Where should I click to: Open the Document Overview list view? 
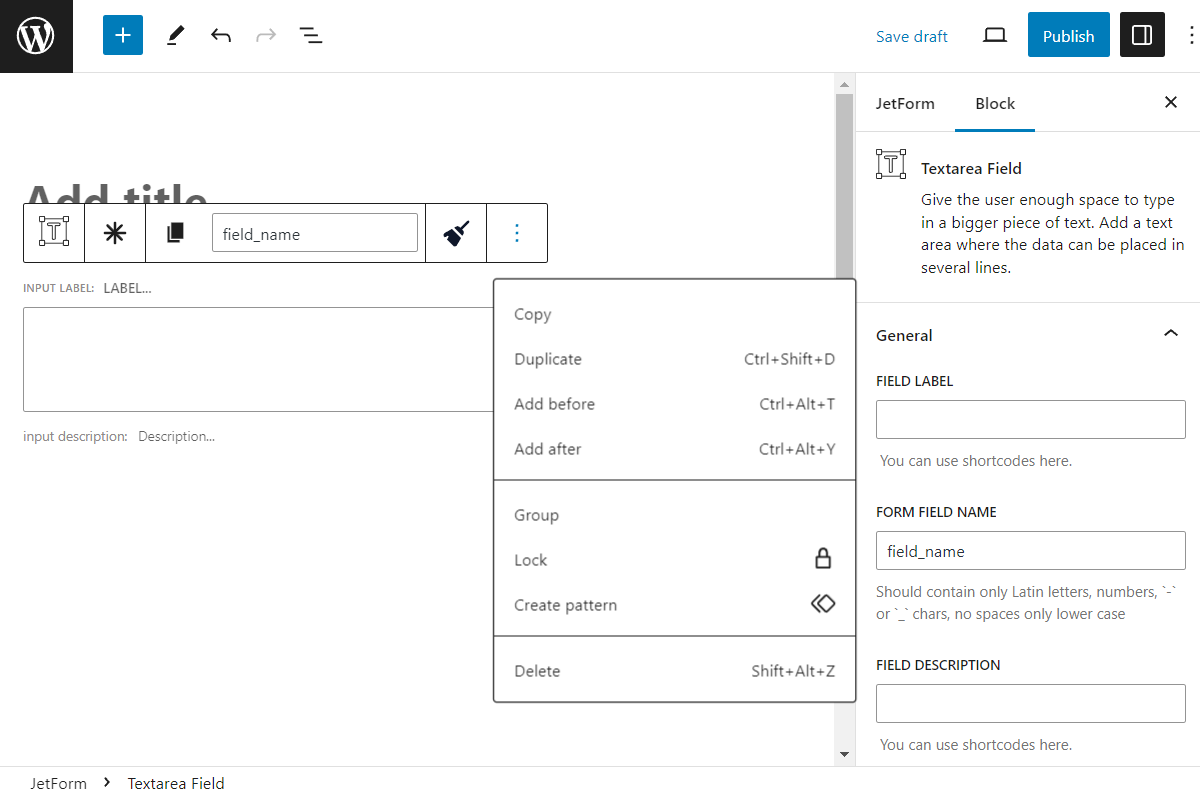pos(311,35)
